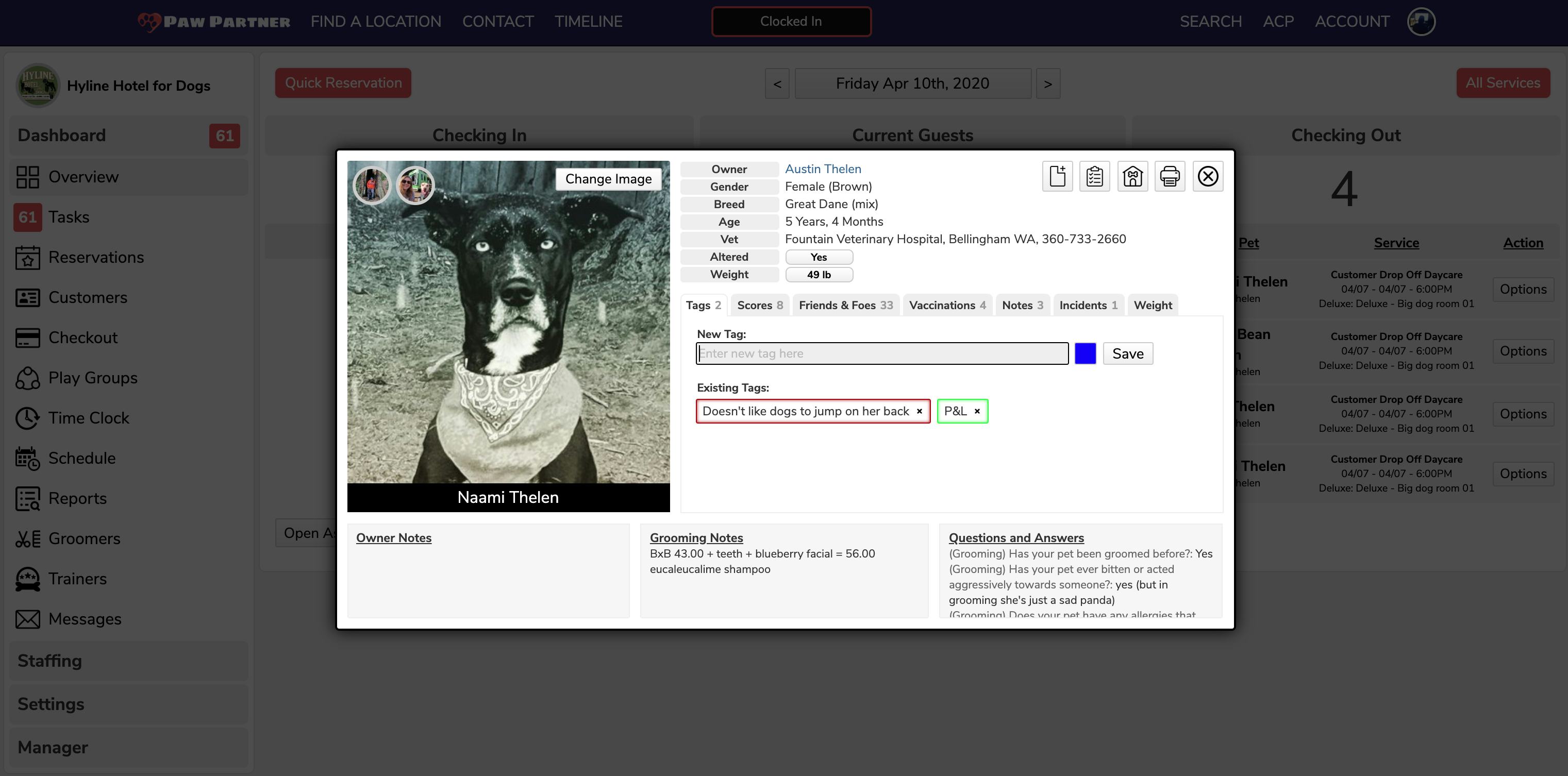This screenshot has height=776, width=1568.
Task: Toggle the Altered status button showing Yes
Action: point(819,256)
